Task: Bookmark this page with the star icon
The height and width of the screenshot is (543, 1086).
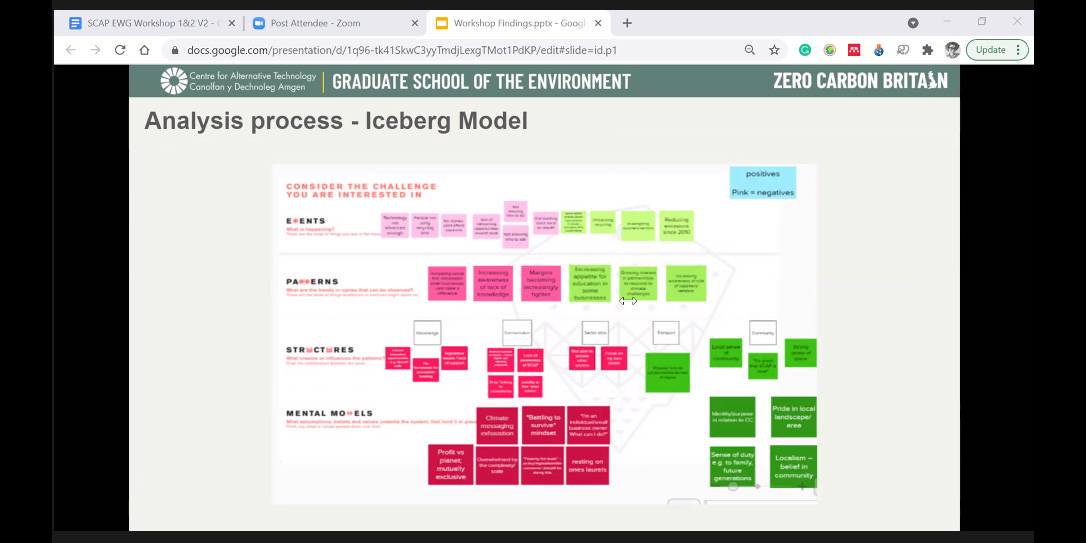Action: [774, 50]
